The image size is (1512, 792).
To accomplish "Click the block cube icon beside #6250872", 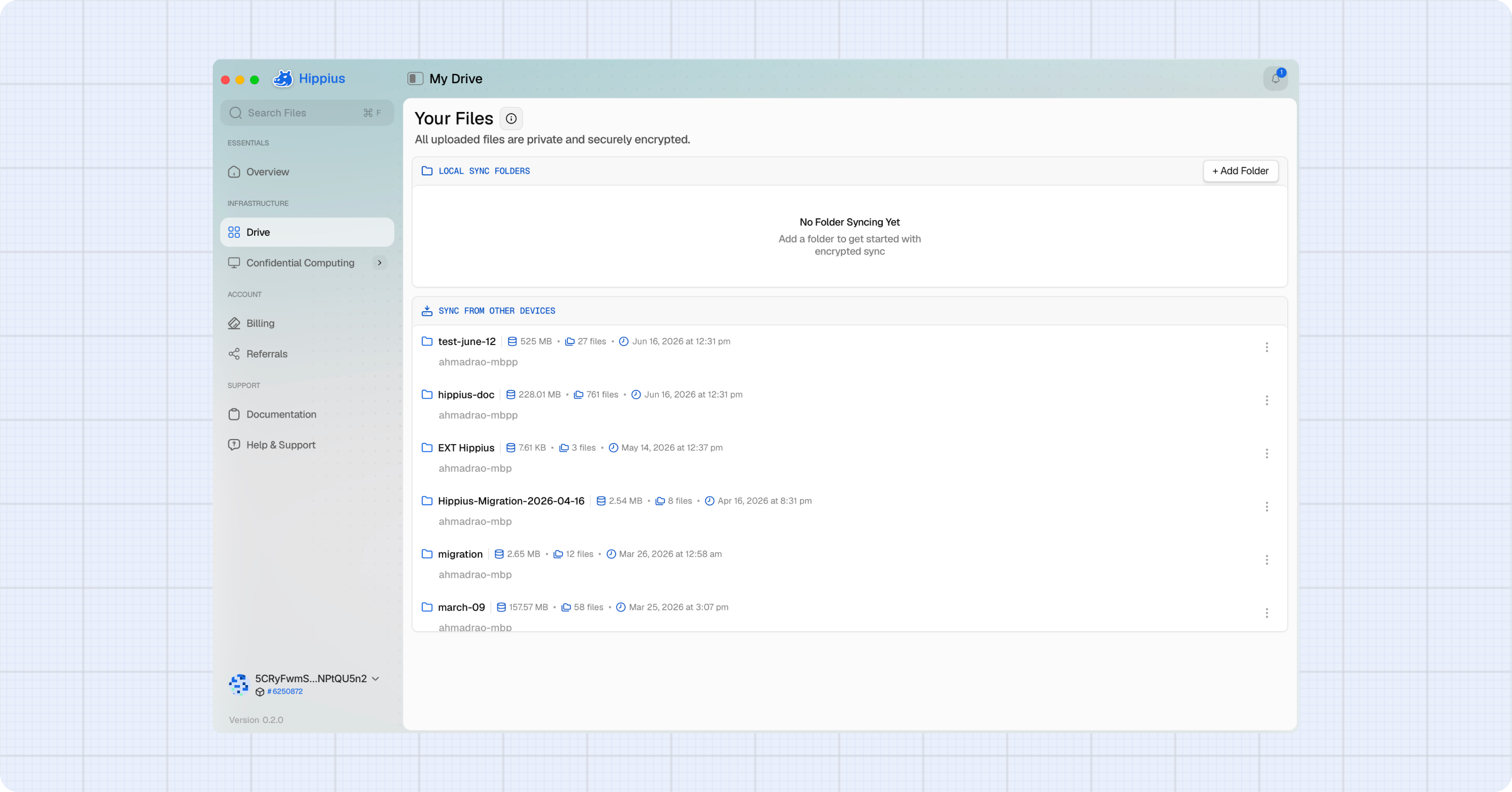I will click(x=260, y=692).
